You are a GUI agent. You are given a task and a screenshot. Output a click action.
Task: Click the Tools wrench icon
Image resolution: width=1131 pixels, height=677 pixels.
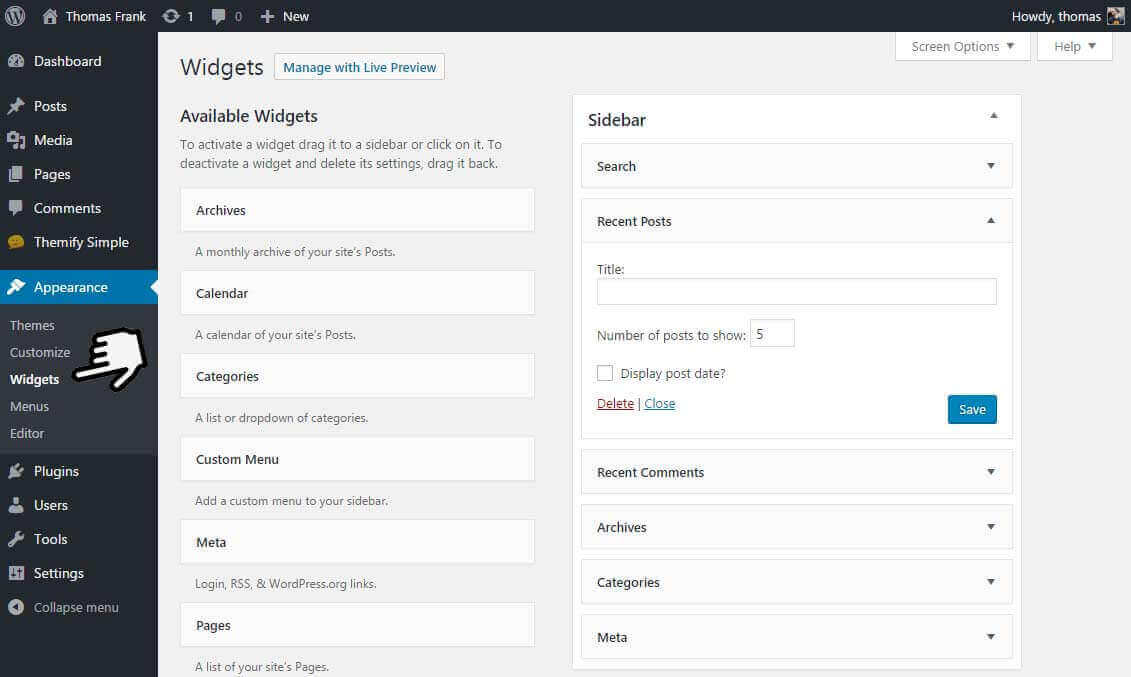[16, 539]
